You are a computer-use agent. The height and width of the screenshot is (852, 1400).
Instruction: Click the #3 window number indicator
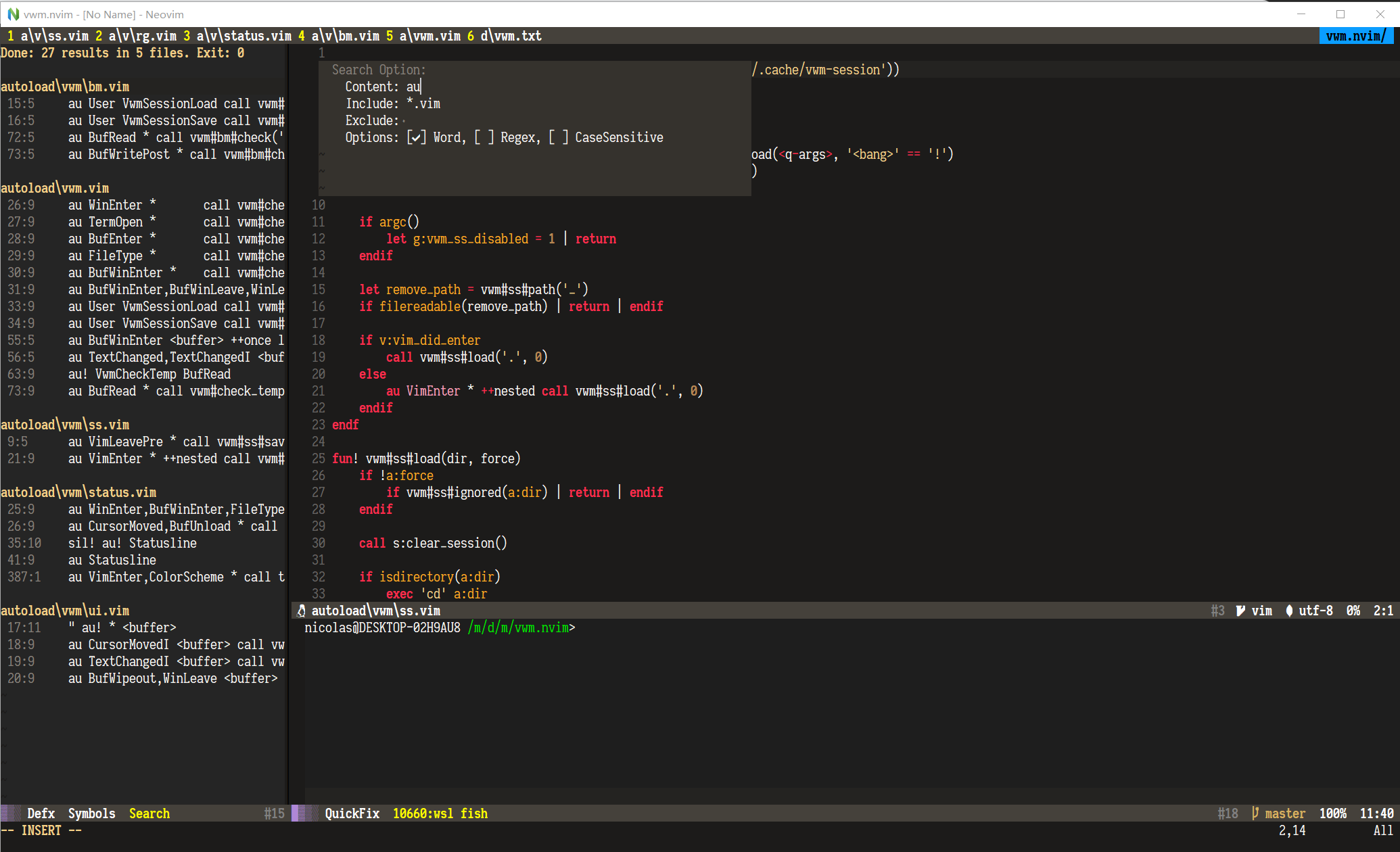pos(1218,611)
